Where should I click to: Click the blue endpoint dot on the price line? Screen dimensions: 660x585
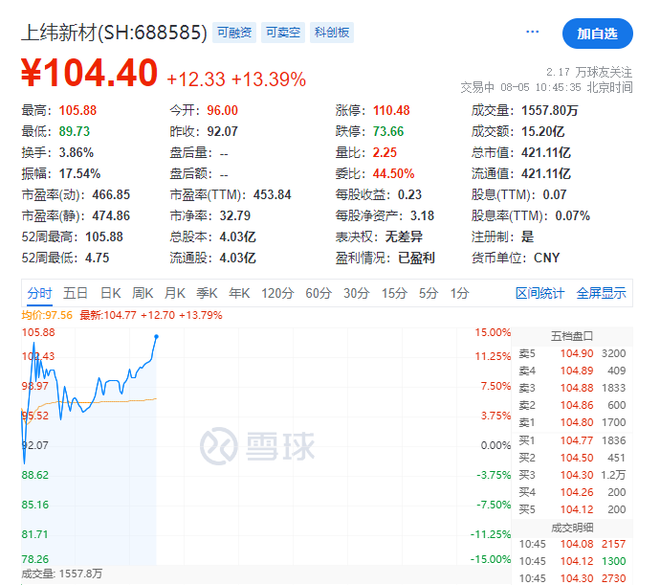coord(157,336)
